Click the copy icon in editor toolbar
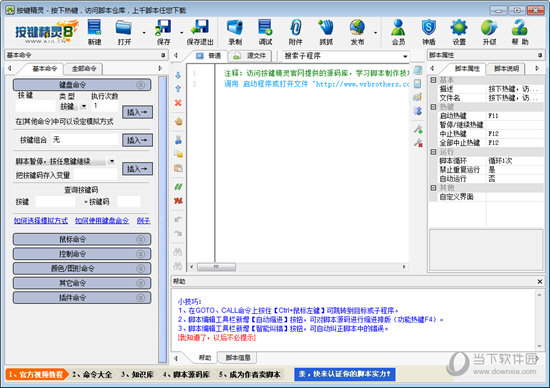550x388 pixels. tap(178, 154)
